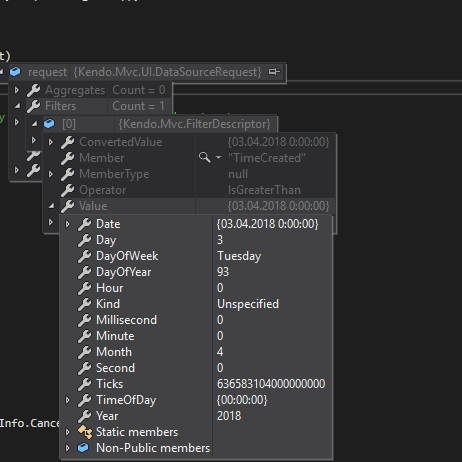Click the wrench icon of ConvertedValue
The width and height of the screenshot is (462, 462).
click(68, 142)
